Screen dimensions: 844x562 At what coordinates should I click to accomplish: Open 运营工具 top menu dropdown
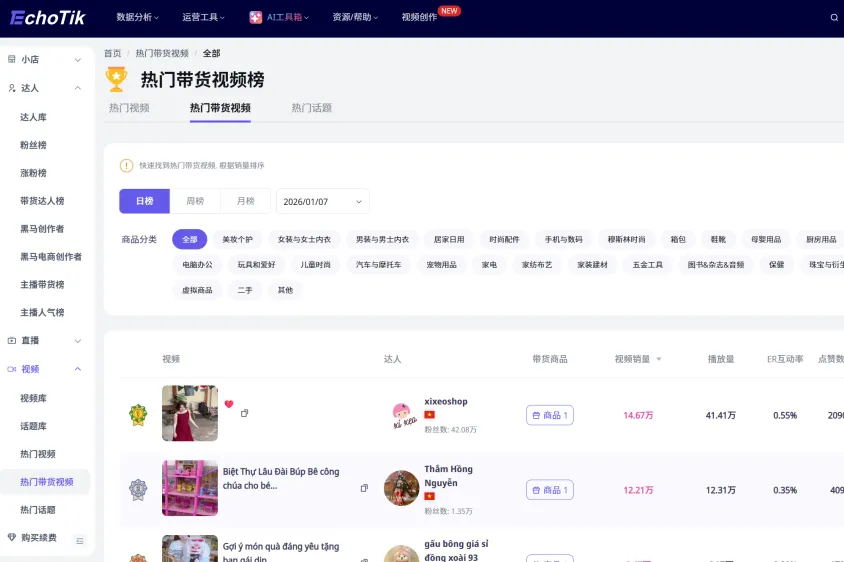[x=203, y=17]
